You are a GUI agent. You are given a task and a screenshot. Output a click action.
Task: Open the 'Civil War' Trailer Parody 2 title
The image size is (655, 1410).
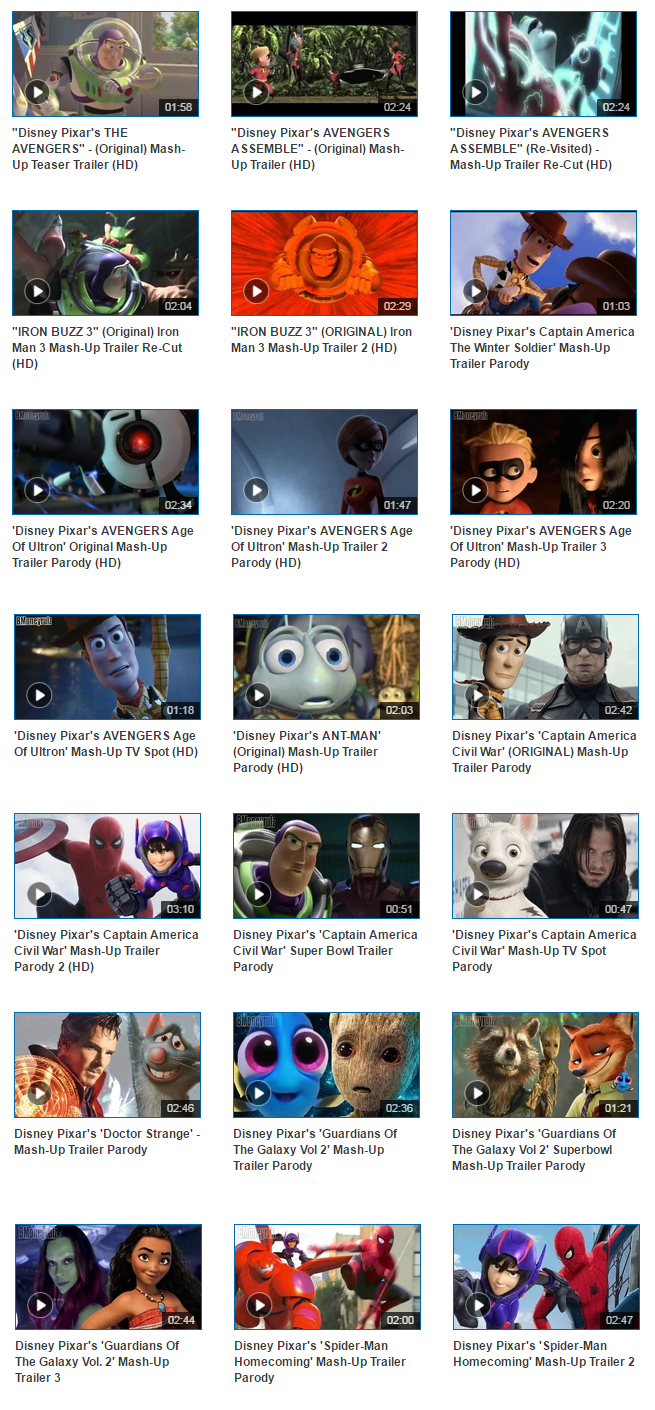(x=106, y=951)
